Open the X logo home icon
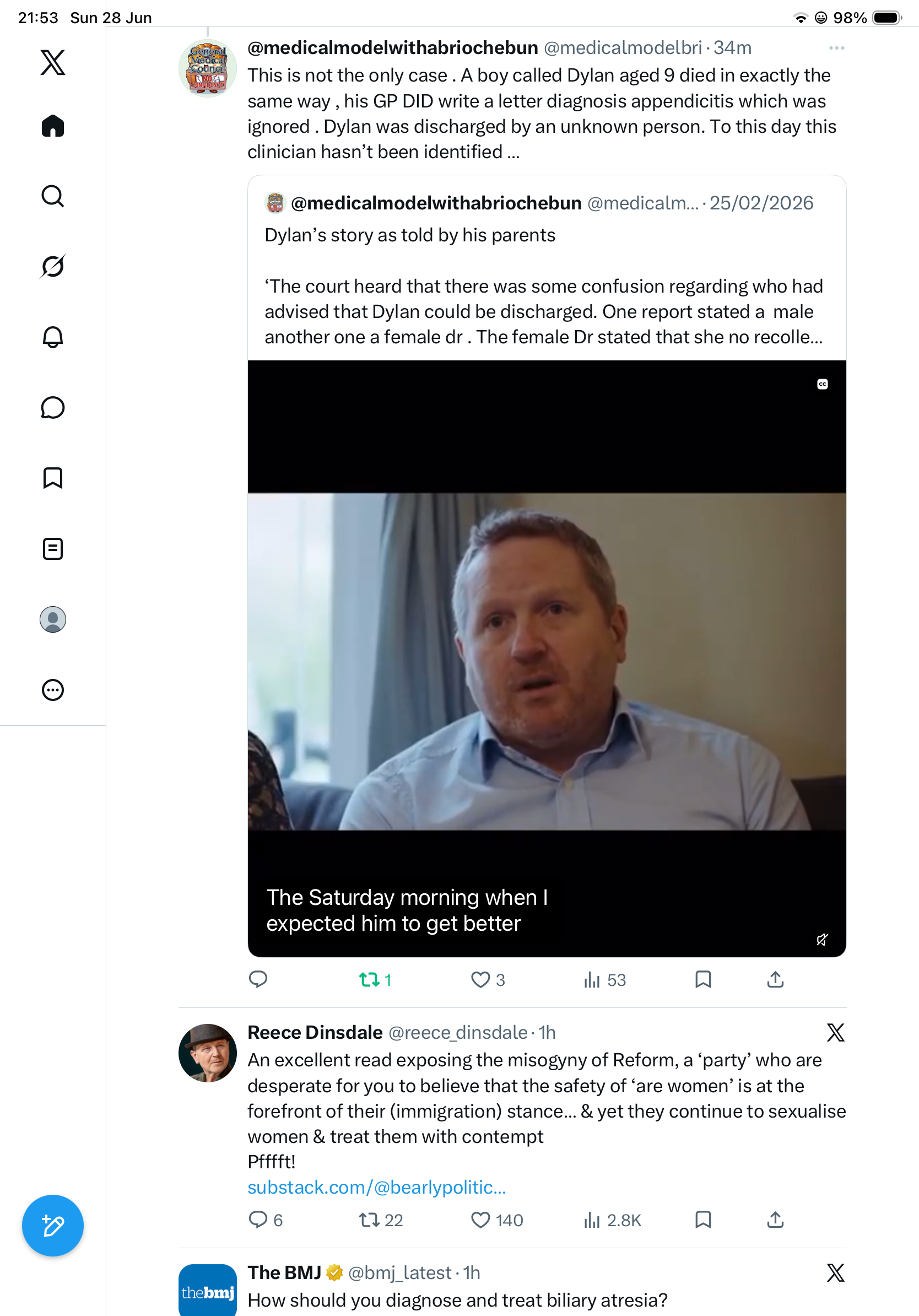The width and height of the screenshot is (919, 1316). coord(53,62)
